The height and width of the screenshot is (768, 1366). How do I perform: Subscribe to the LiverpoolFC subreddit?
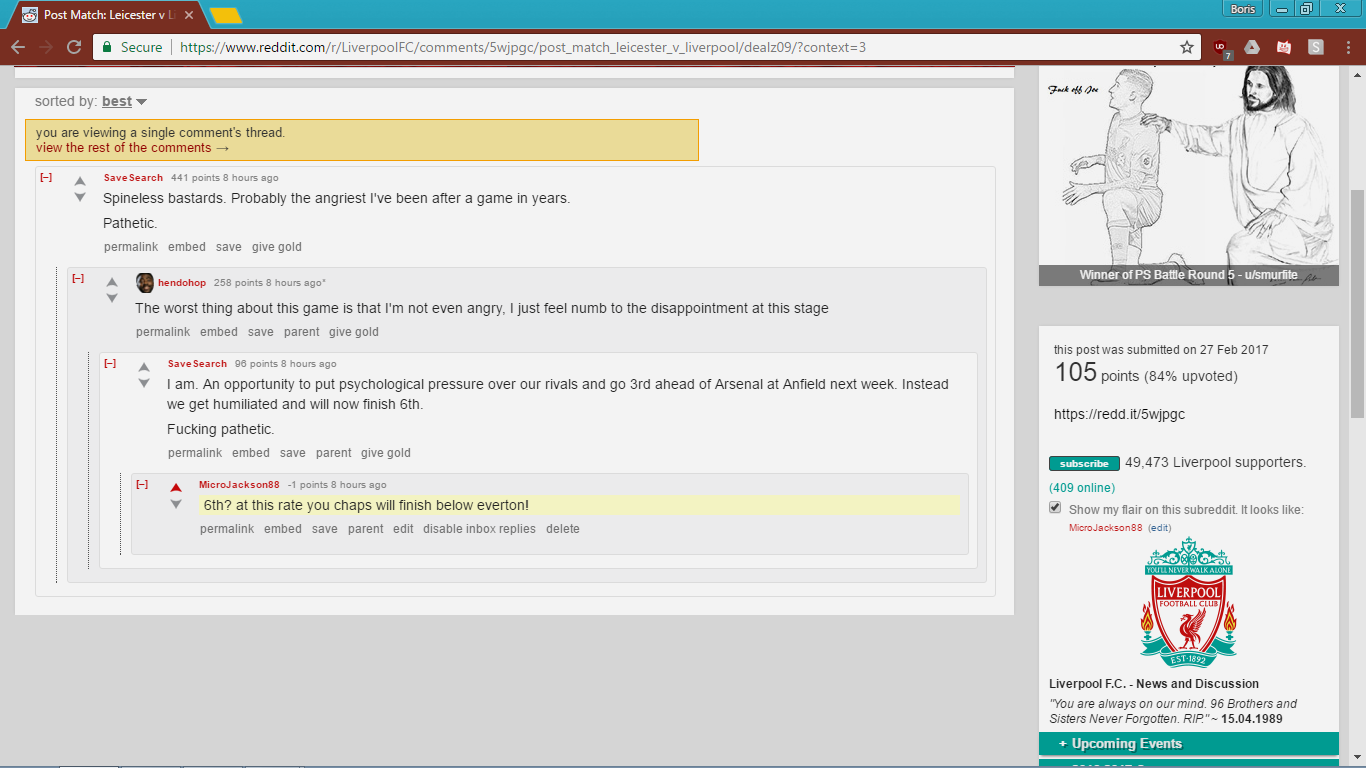pyautogui.click(x=1084, y=464)
